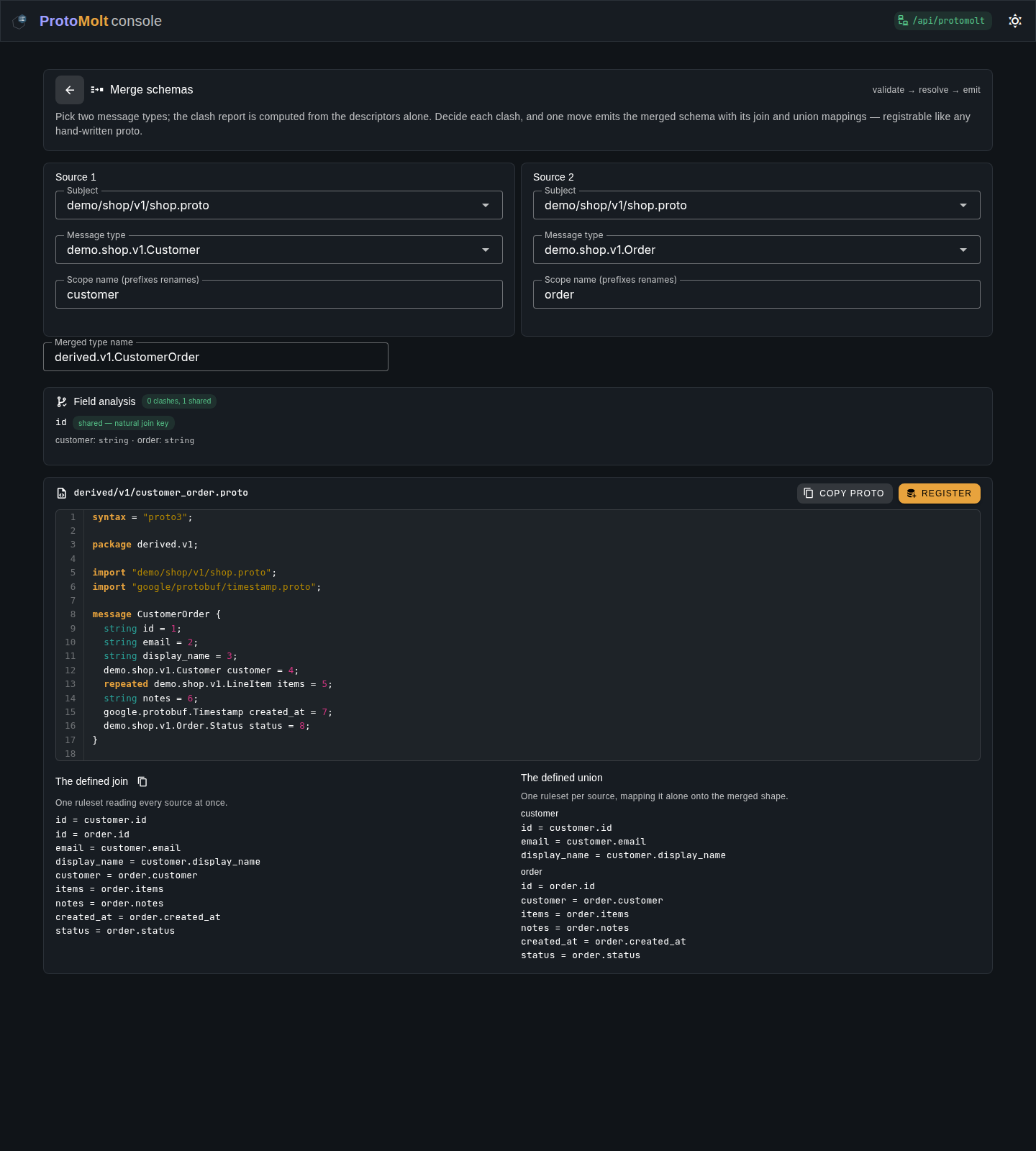Open the /api/protomolt endpoint chip
1036x1151 pixels.
pyautogui.click(x=942, y=21)
